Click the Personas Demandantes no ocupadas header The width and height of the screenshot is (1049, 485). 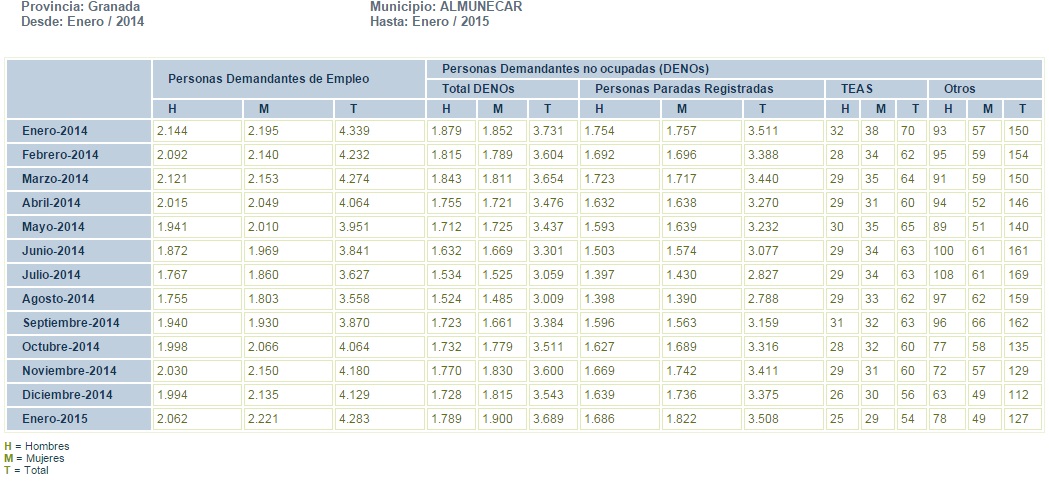click(x=575, y=69)
